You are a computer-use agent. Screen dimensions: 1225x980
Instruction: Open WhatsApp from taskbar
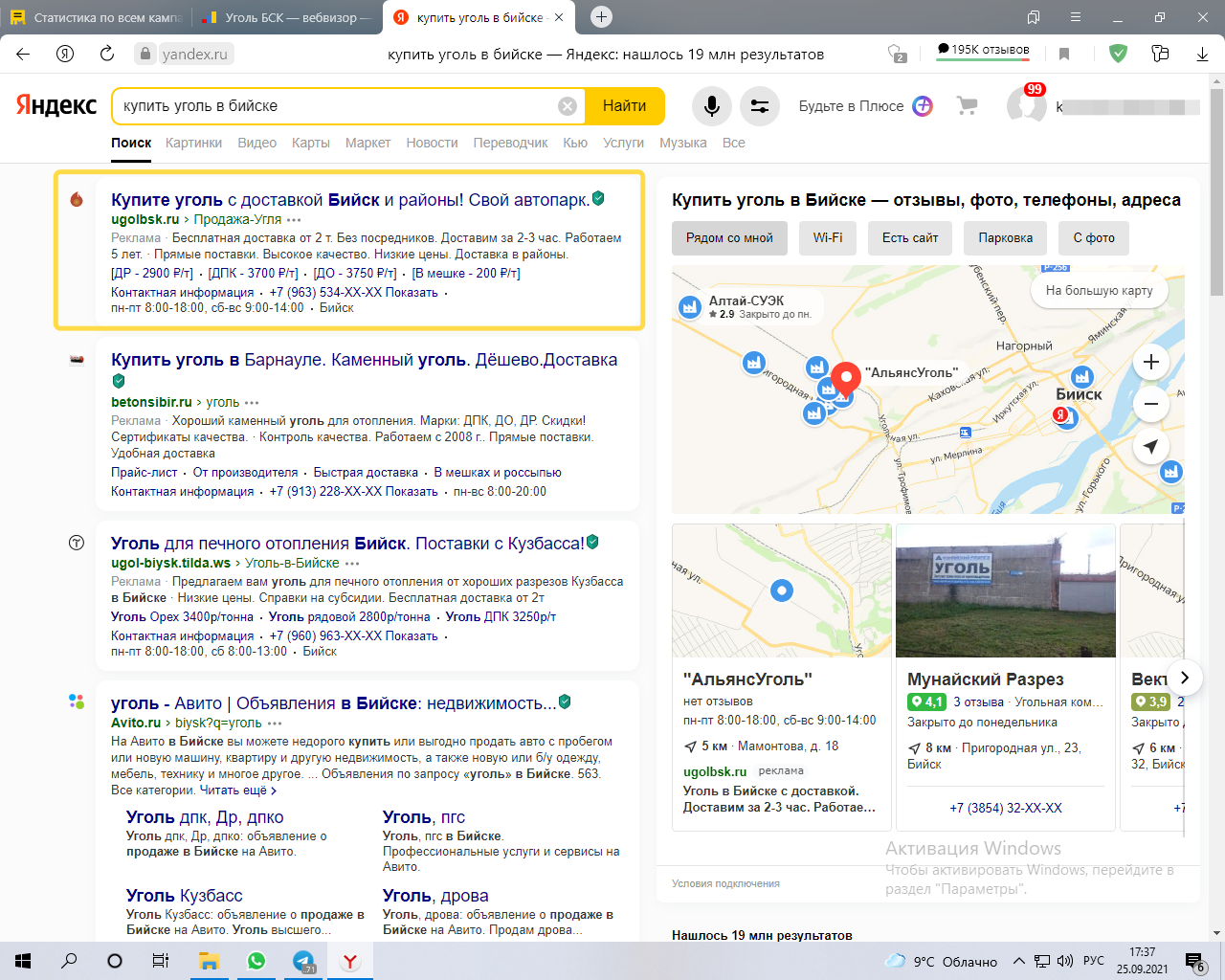[256, 961]
